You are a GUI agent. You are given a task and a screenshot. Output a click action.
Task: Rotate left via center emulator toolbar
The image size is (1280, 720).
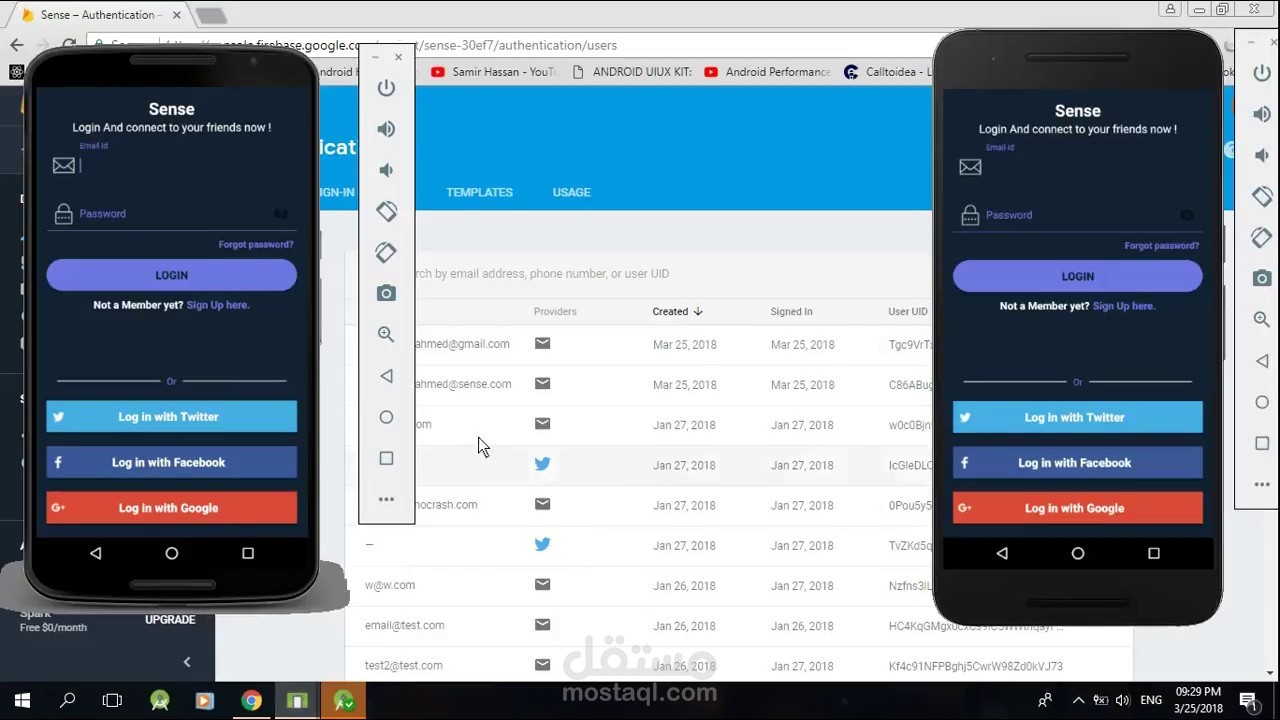pyautogui.click(x=386, y=211)
